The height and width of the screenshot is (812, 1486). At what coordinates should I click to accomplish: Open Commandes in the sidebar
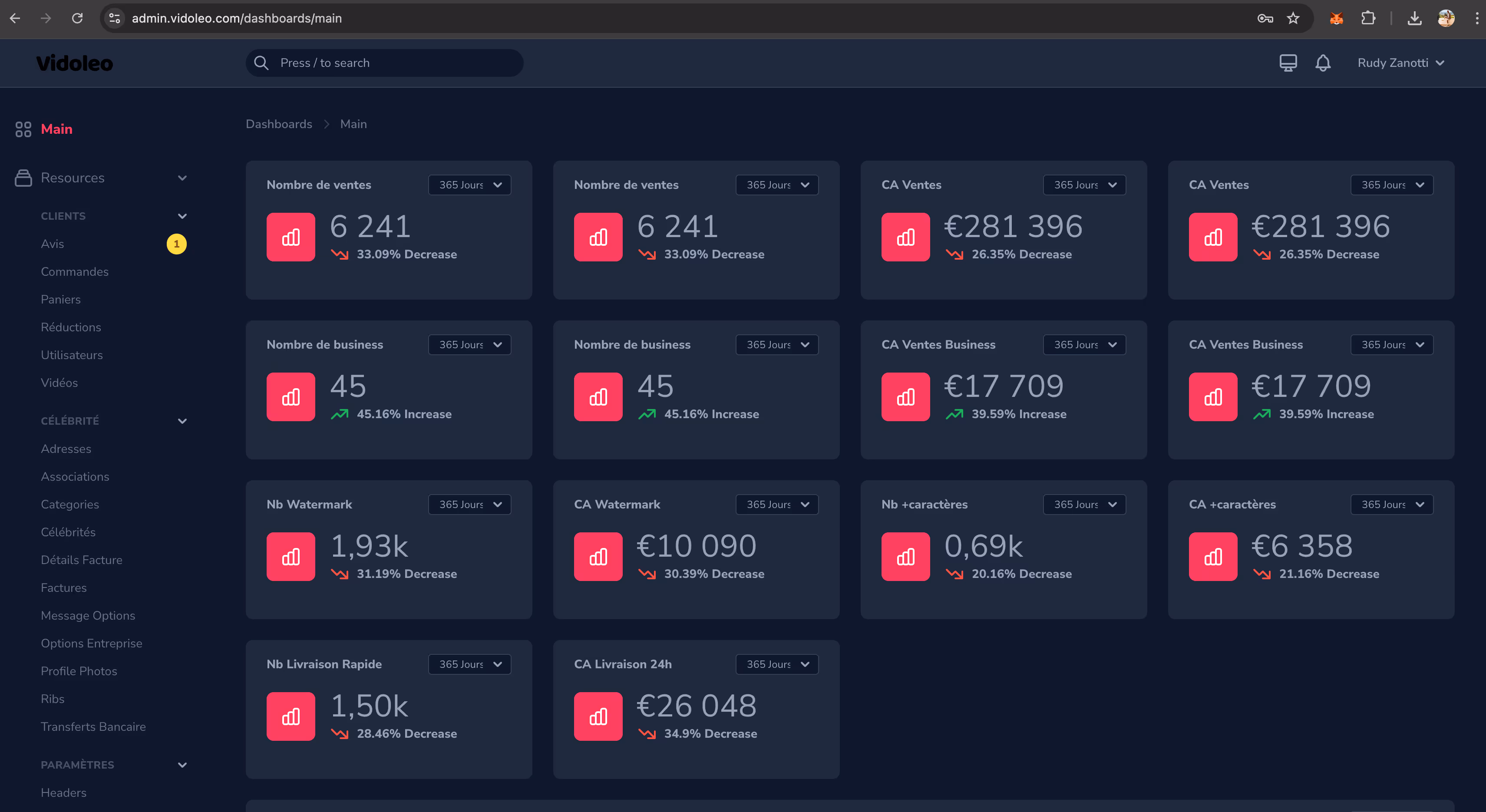click(x=74, y=272)
